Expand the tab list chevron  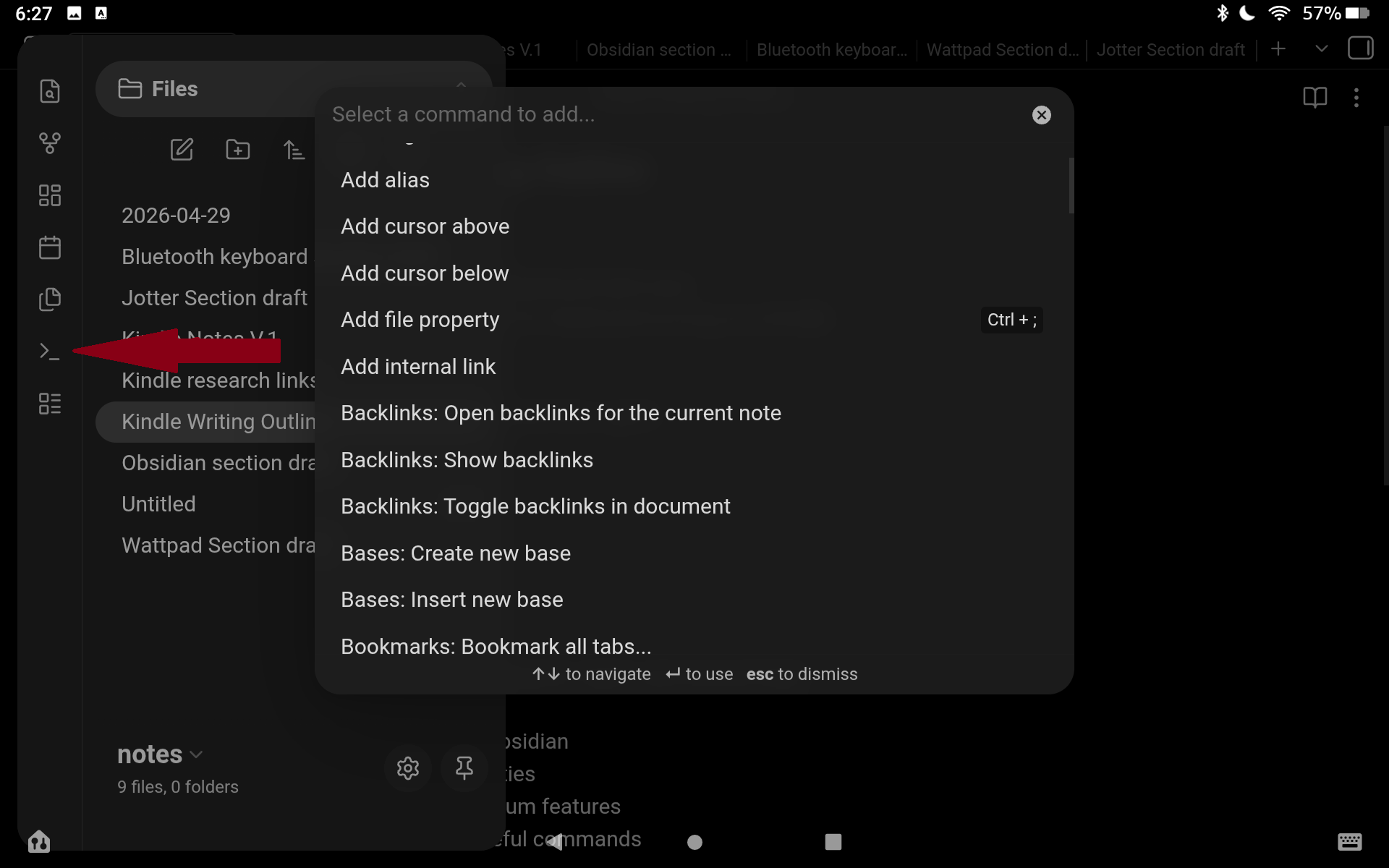pos(1321,49)
